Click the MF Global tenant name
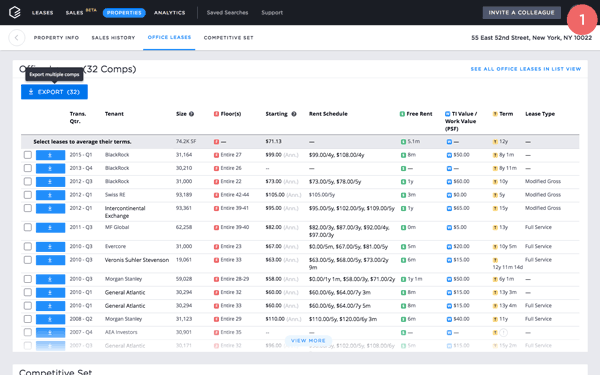Viewport: 600px width, 375px height. click(x=117, y=227)
